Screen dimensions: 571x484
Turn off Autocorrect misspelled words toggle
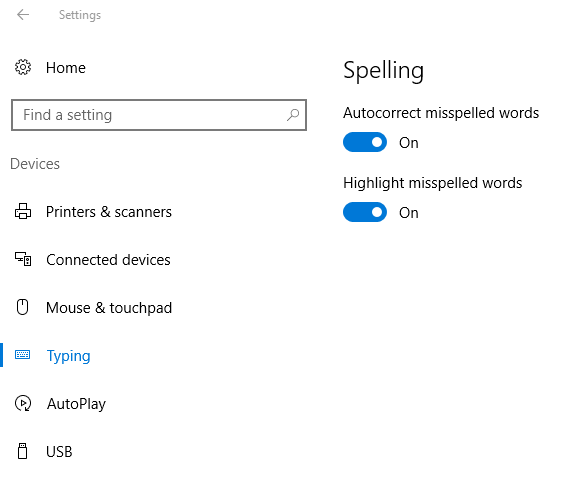point(365,142)
